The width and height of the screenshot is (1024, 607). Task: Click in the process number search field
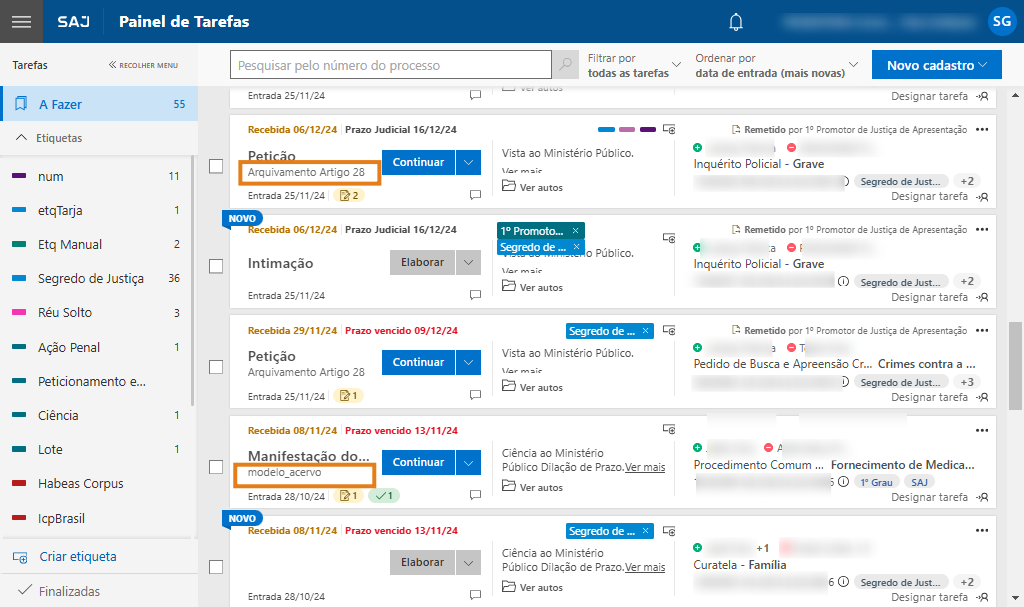click(x=390, y=66)
